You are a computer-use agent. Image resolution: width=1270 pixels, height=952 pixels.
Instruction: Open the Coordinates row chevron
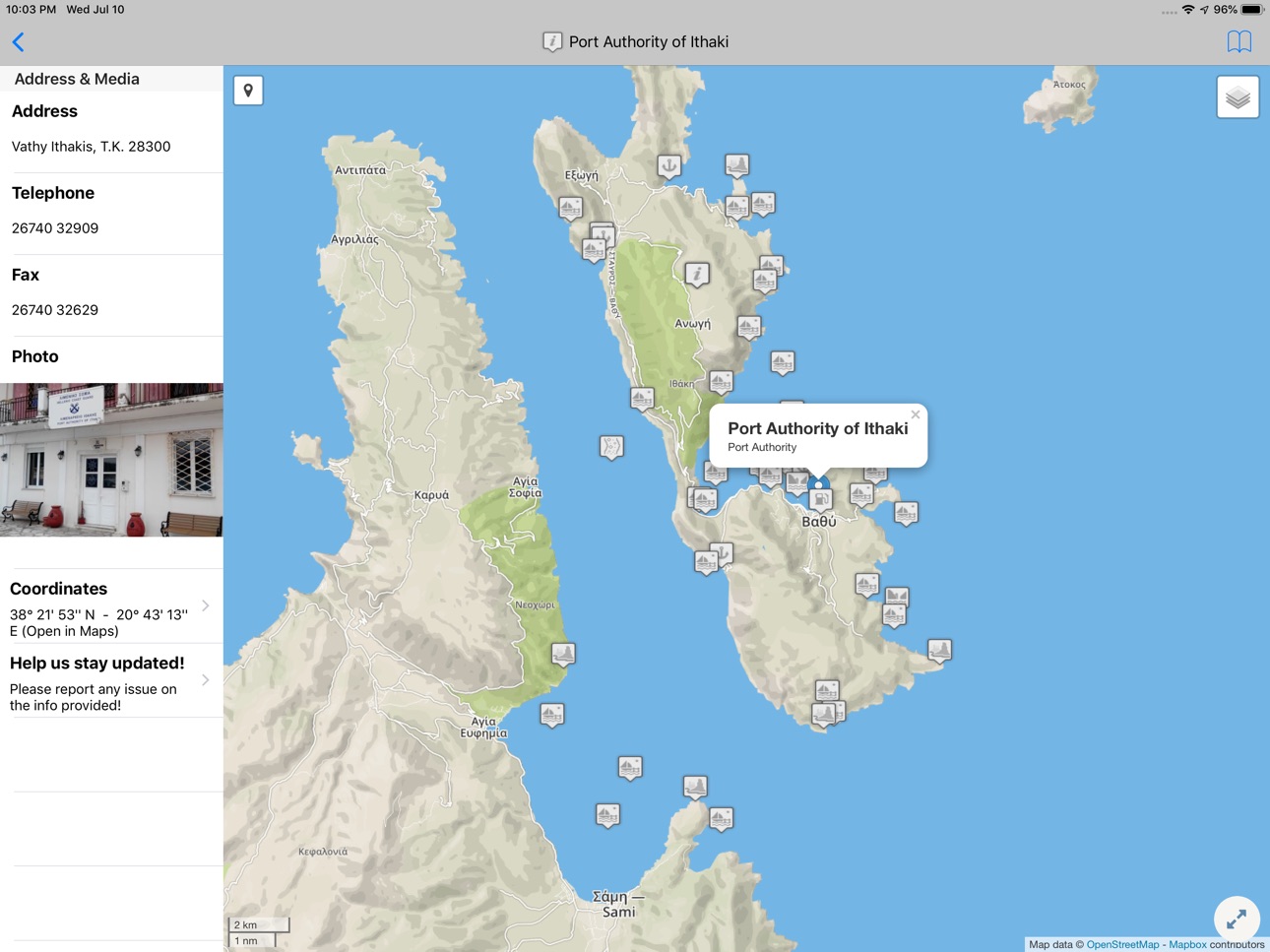tap(206, 605)
